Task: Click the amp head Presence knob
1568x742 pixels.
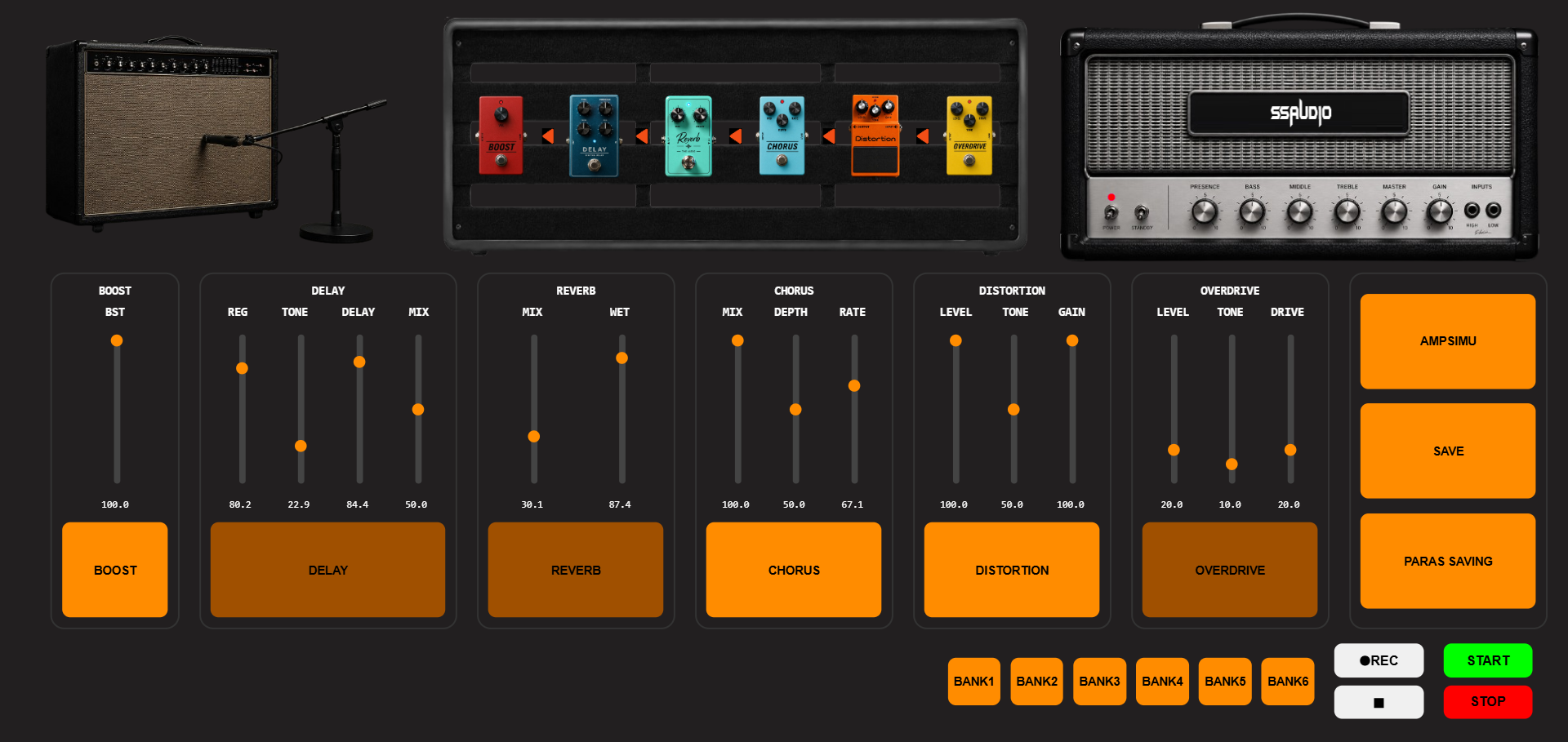Action: pyautogui.click(x=1205, y=212)
